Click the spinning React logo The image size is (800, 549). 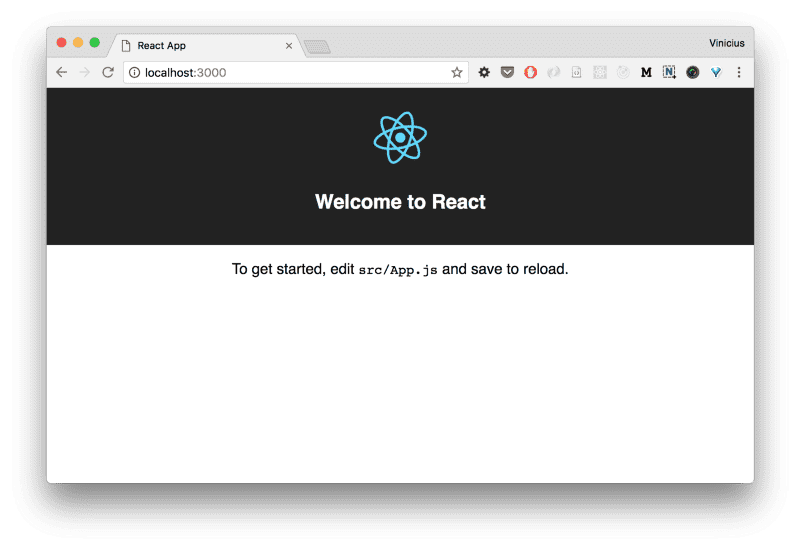click(x=400, y=138)
